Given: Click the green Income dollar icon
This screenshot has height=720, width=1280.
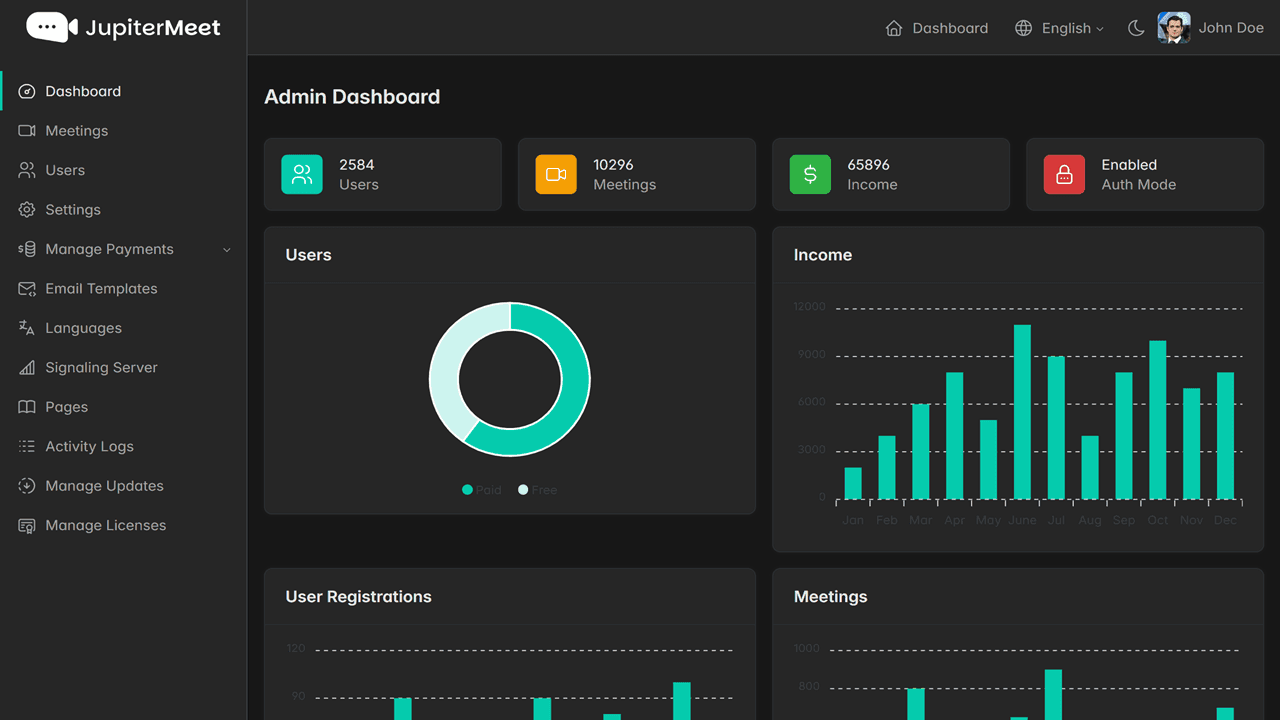Looking at the screenshot, I should pos(810,174).
